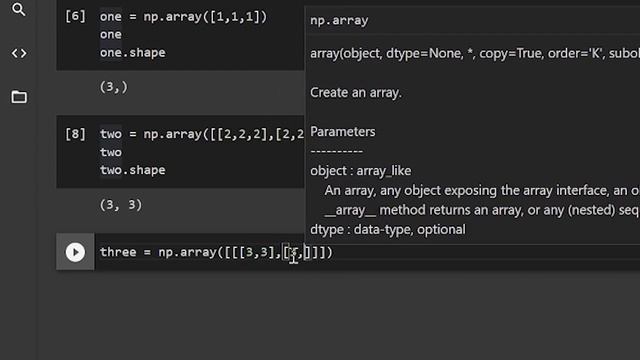Click line 'one = np.array([1,1,1])'

(x=183, y=17)
